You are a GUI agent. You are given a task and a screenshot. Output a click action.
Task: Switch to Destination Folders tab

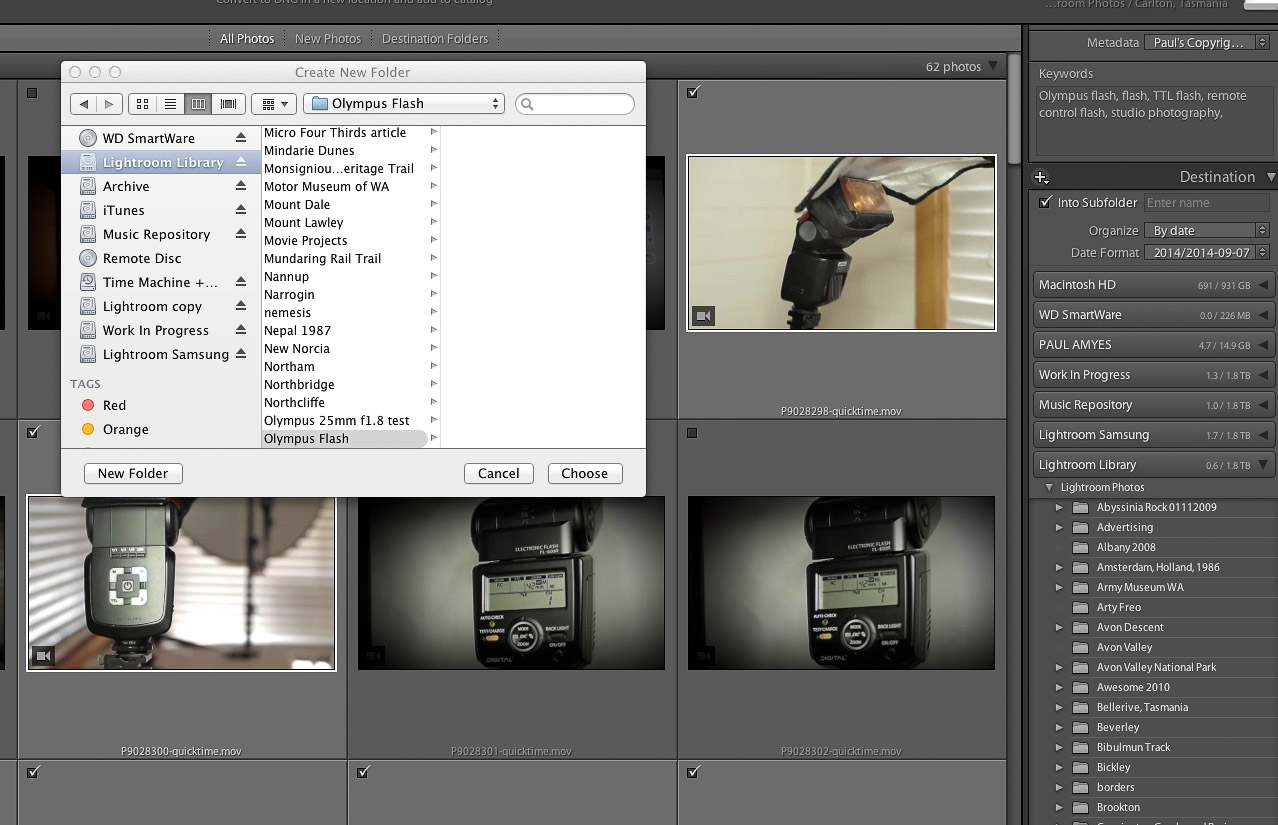click(x=435, y=39)
